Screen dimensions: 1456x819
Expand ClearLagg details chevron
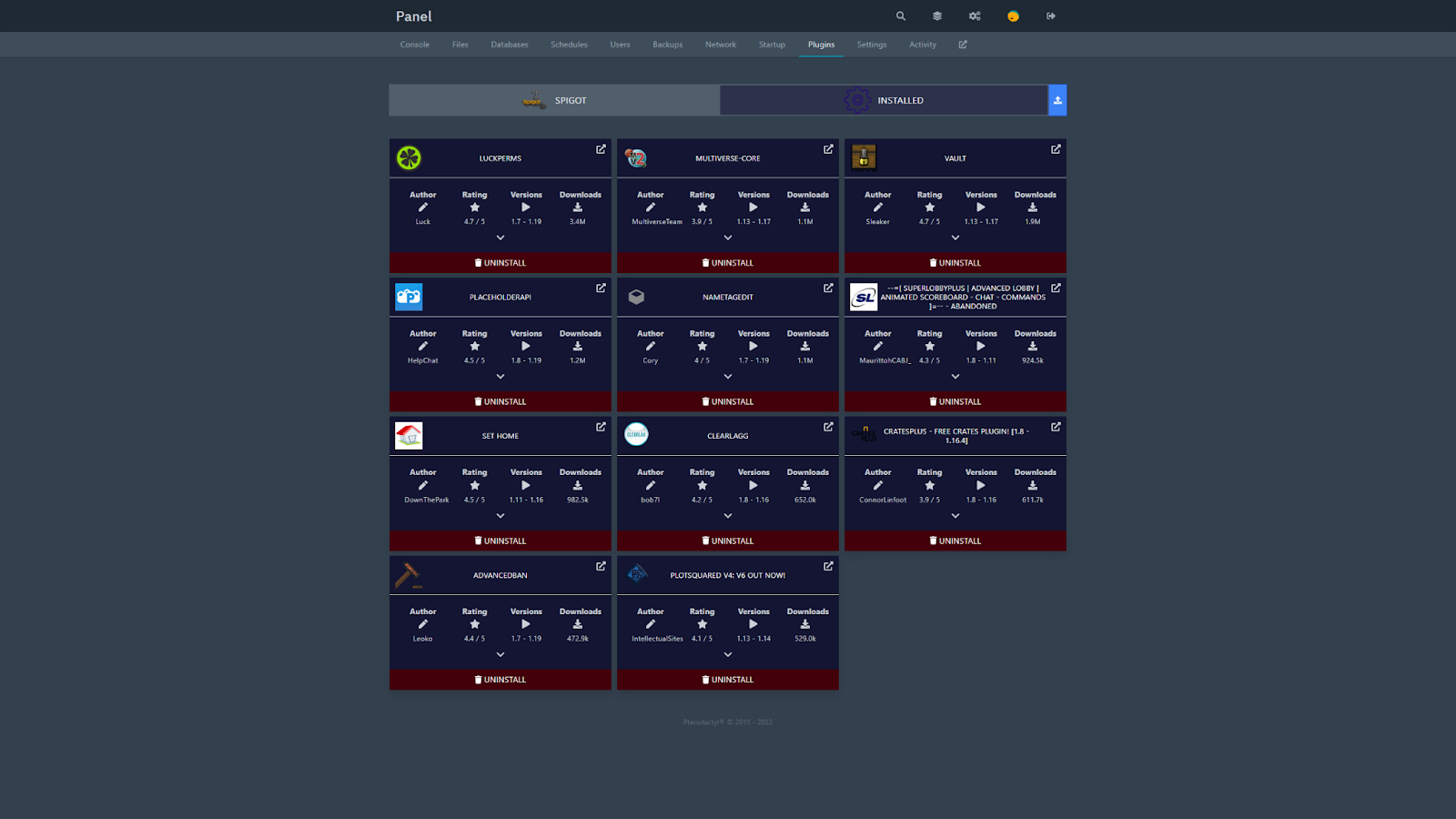tap(728, 516)
